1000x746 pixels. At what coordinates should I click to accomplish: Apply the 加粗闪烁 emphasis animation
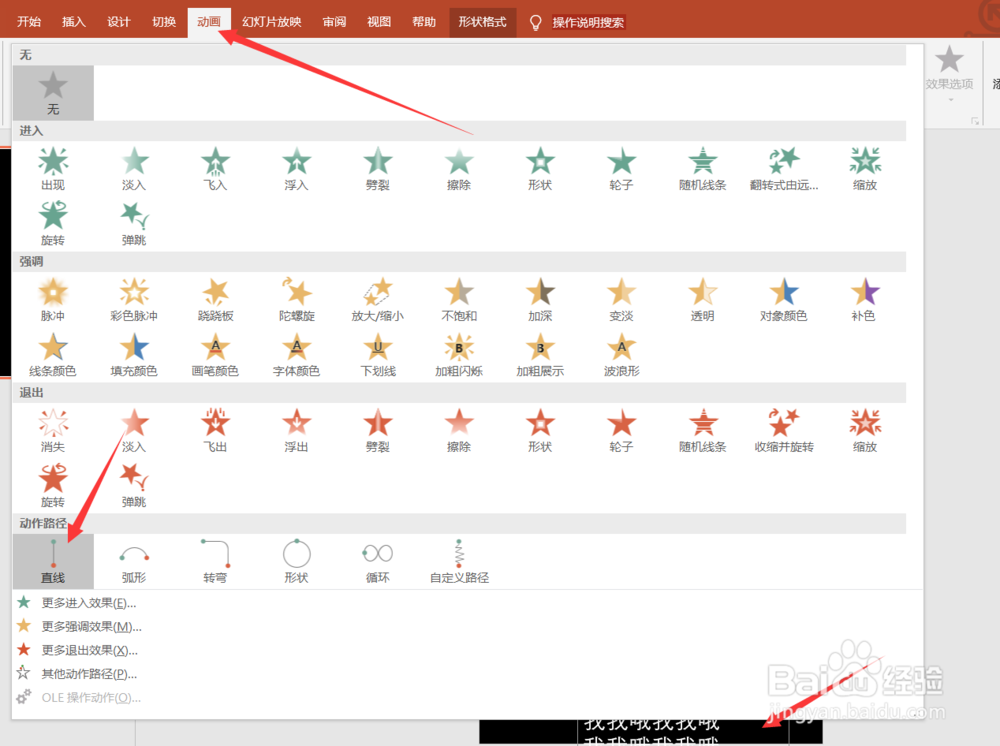pyautogui.click(x=459, y=354)
